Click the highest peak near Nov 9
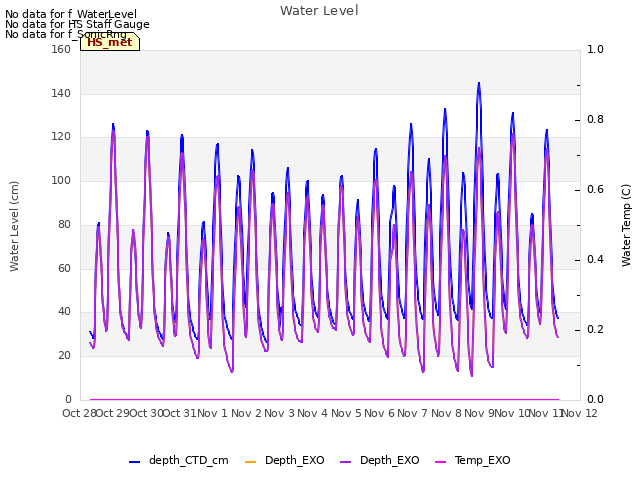The image size is (640, 480). point(479,83)
